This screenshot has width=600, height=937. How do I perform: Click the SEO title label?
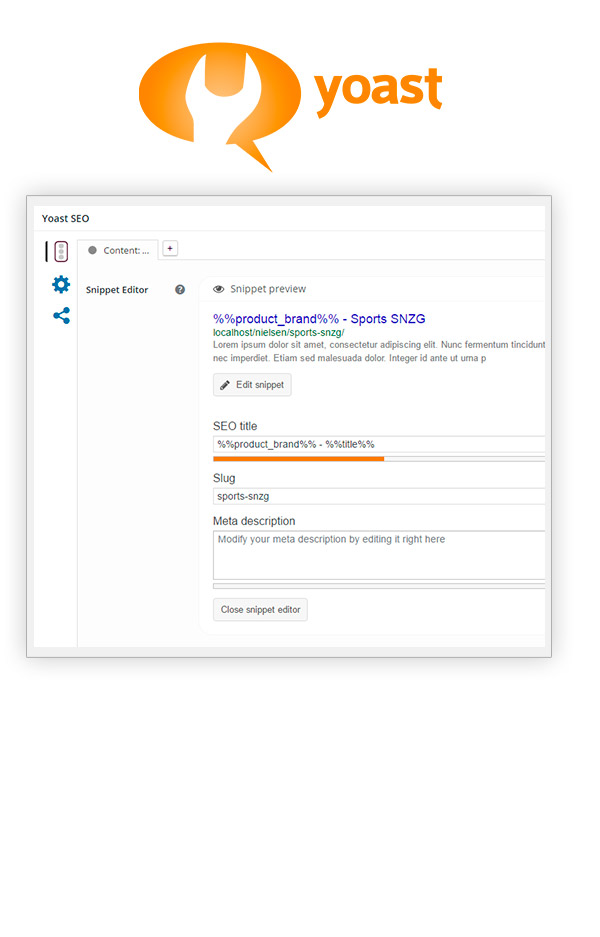pyautogui.click(x=235, y=426)
